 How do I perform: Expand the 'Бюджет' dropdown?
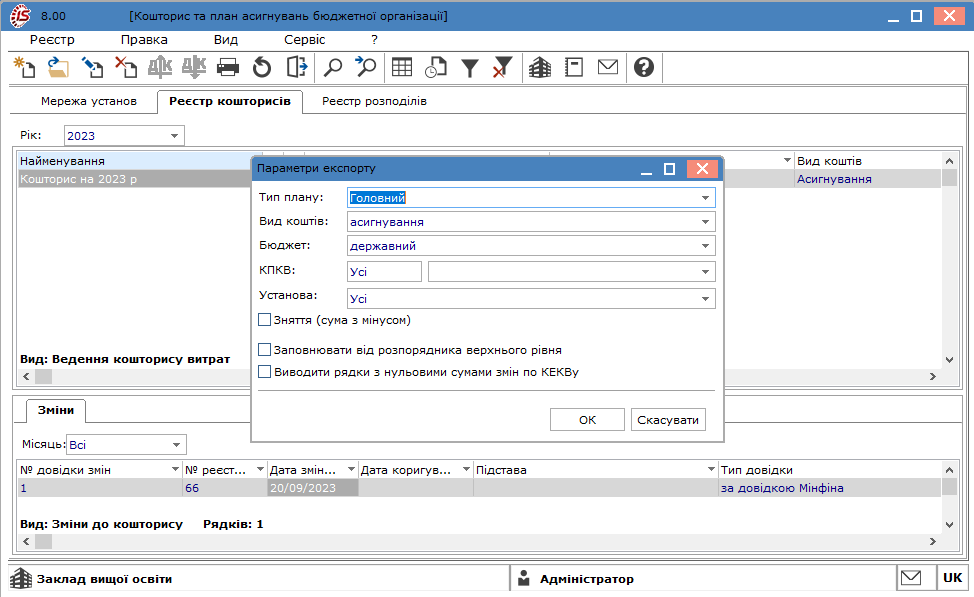[x=705, y=246]
